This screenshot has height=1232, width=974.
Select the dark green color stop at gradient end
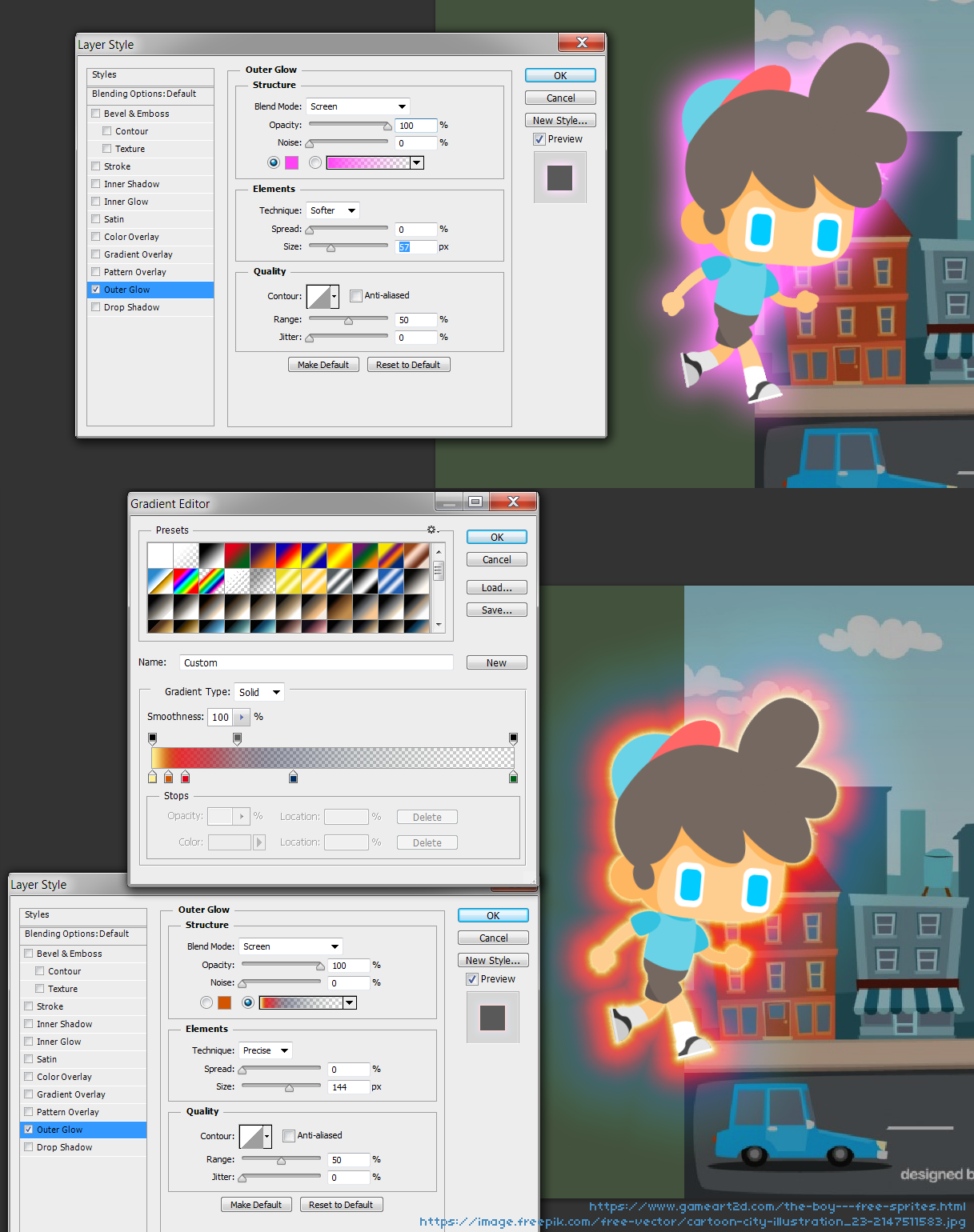coord(513,777)
